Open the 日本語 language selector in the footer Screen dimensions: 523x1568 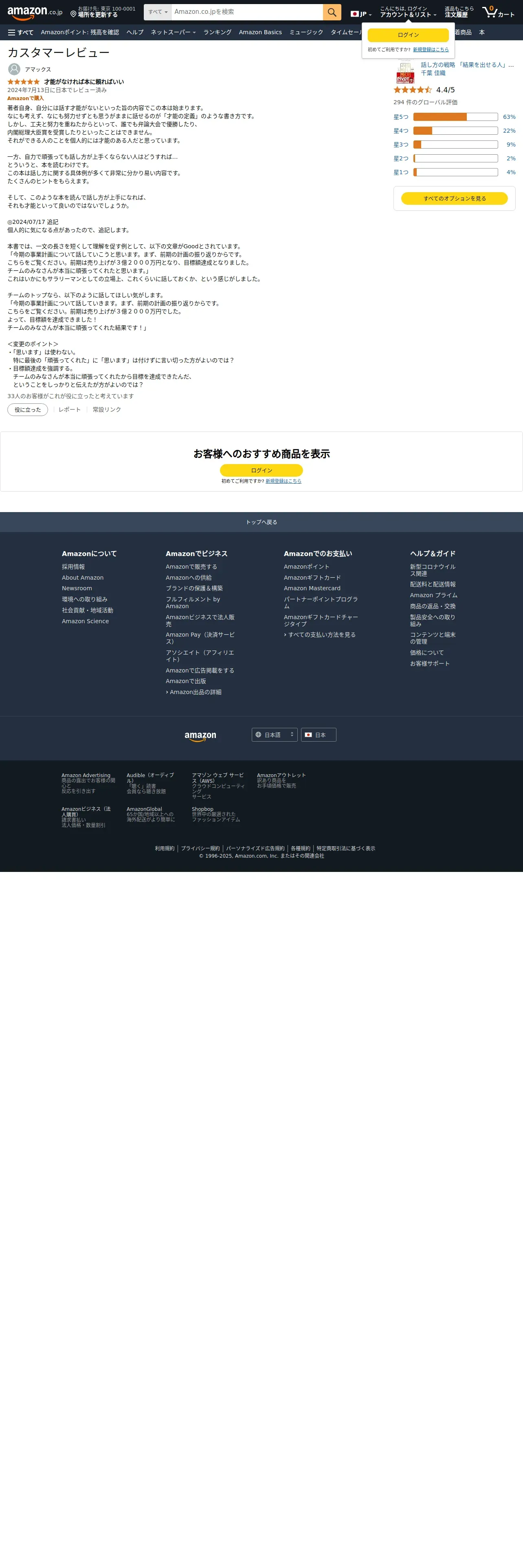[x=275, y=735]
